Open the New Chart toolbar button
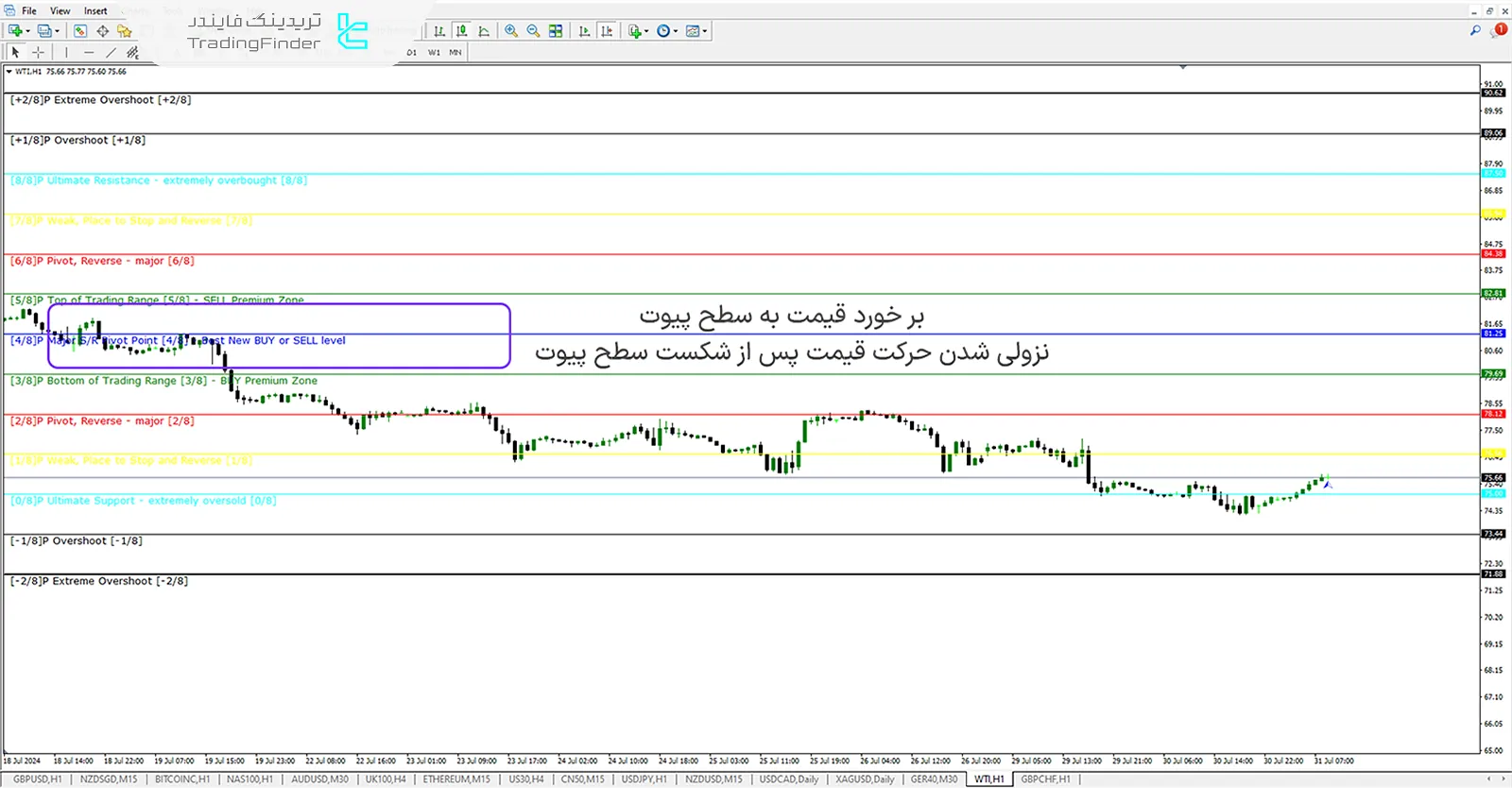This screenshot has height=788, width=1512. point(15,31)
